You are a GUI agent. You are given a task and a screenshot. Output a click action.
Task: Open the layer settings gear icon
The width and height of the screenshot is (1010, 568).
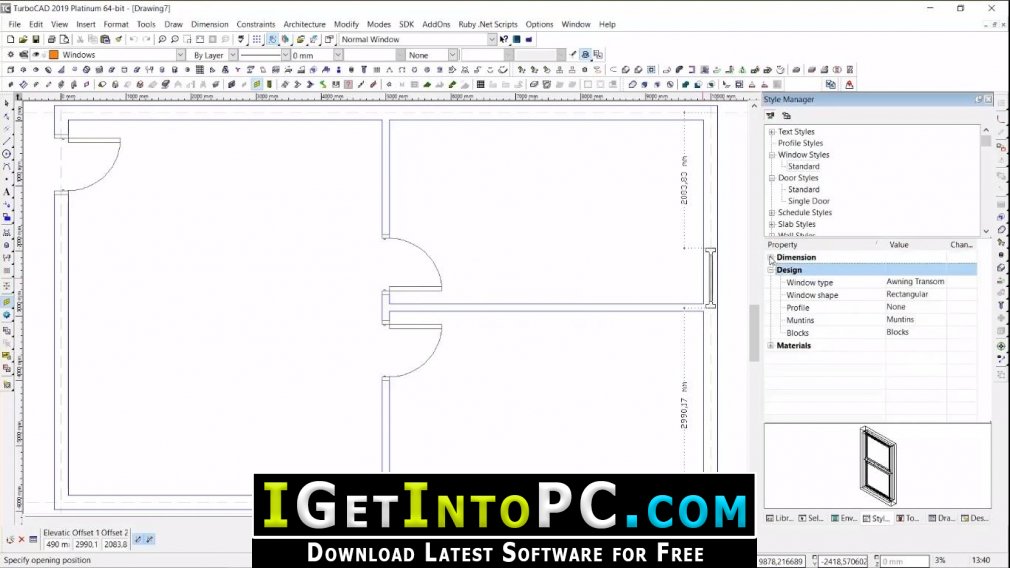[10, 55]
